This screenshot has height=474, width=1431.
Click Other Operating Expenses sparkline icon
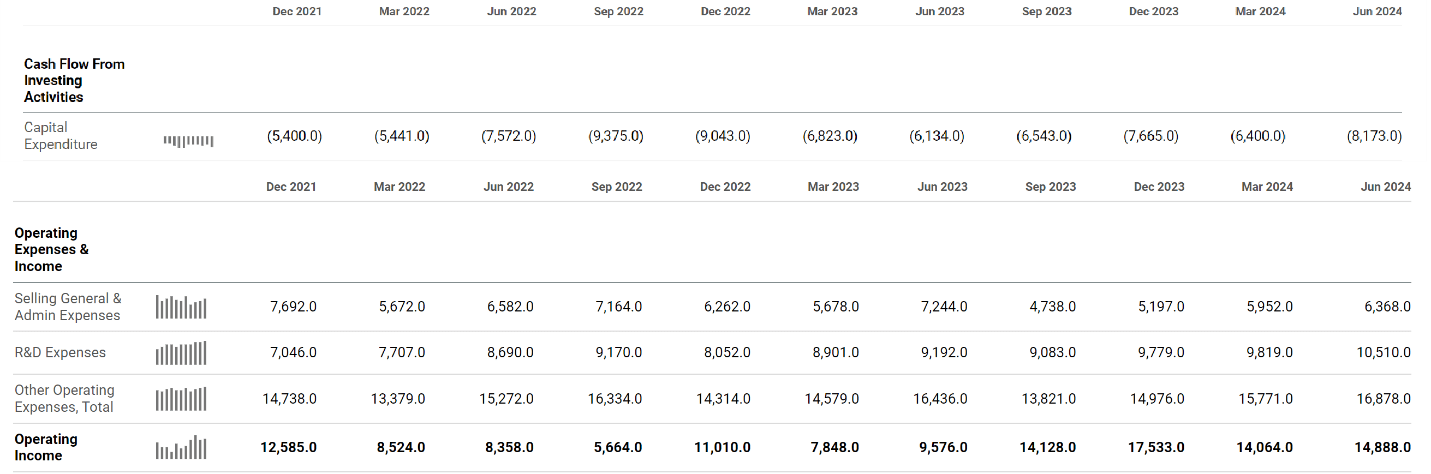click(181, 399)
